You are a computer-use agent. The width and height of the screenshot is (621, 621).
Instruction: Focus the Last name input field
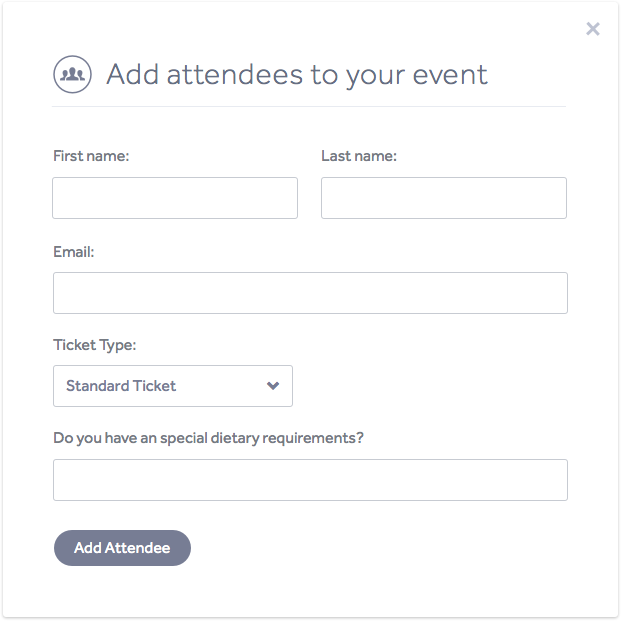click(443, 198)
